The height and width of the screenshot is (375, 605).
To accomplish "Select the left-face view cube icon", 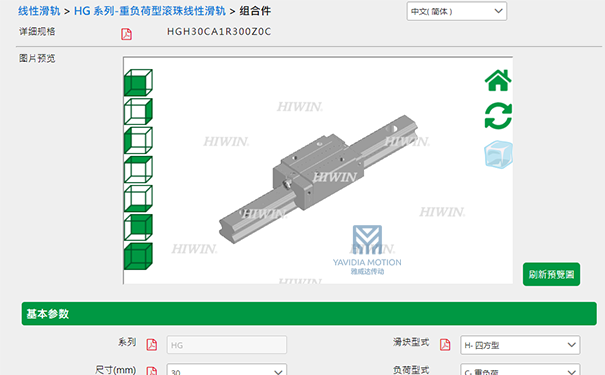I will coord(138,140).
